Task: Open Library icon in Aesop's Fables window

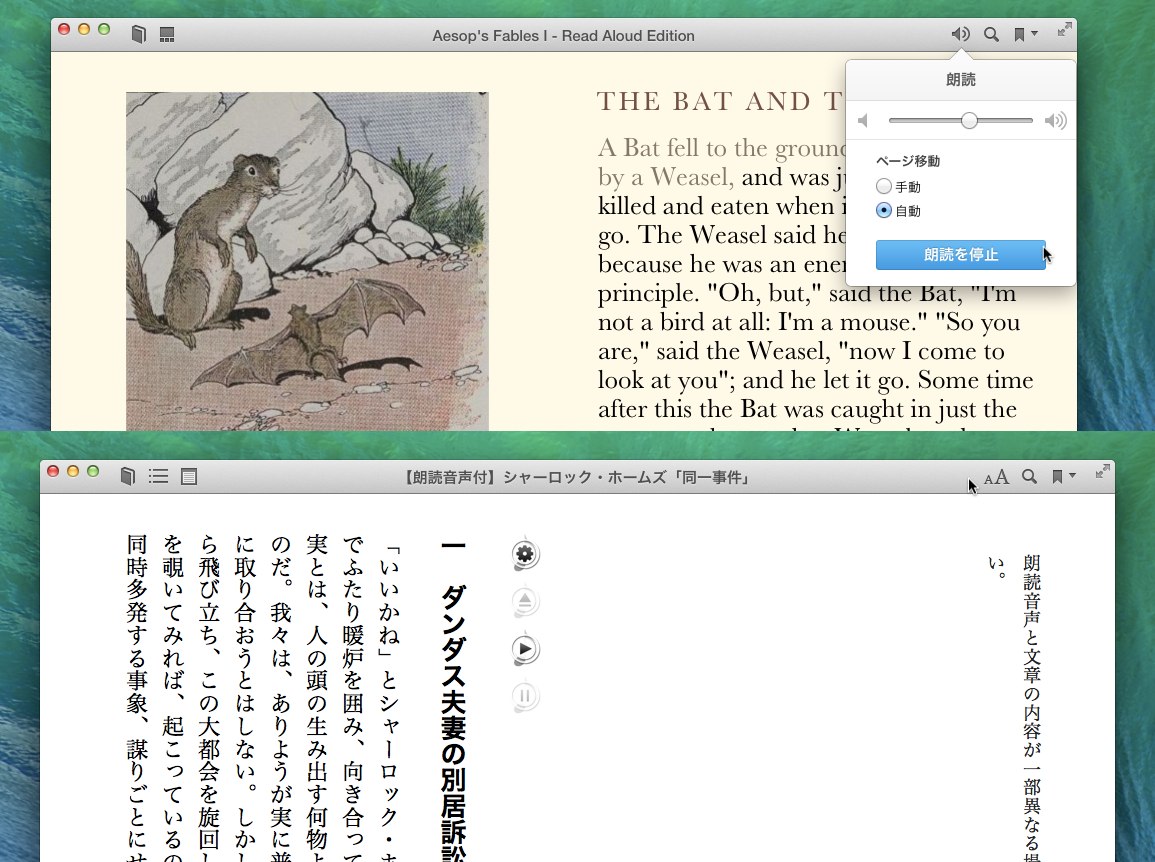Action: coord(138,35)
